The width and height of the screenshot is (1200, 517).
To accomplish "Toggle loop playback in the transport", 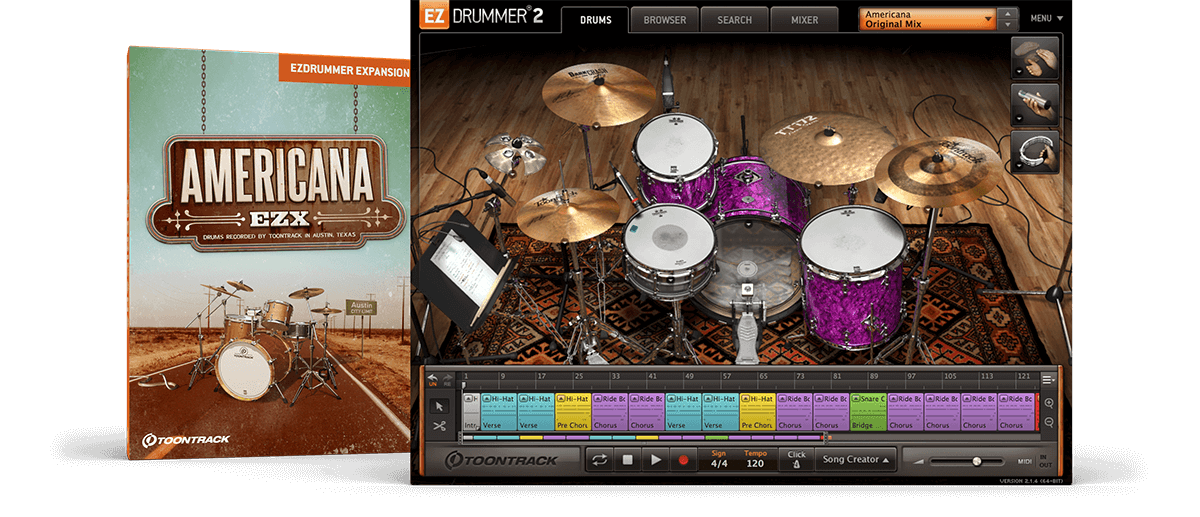I will [600, 460].
